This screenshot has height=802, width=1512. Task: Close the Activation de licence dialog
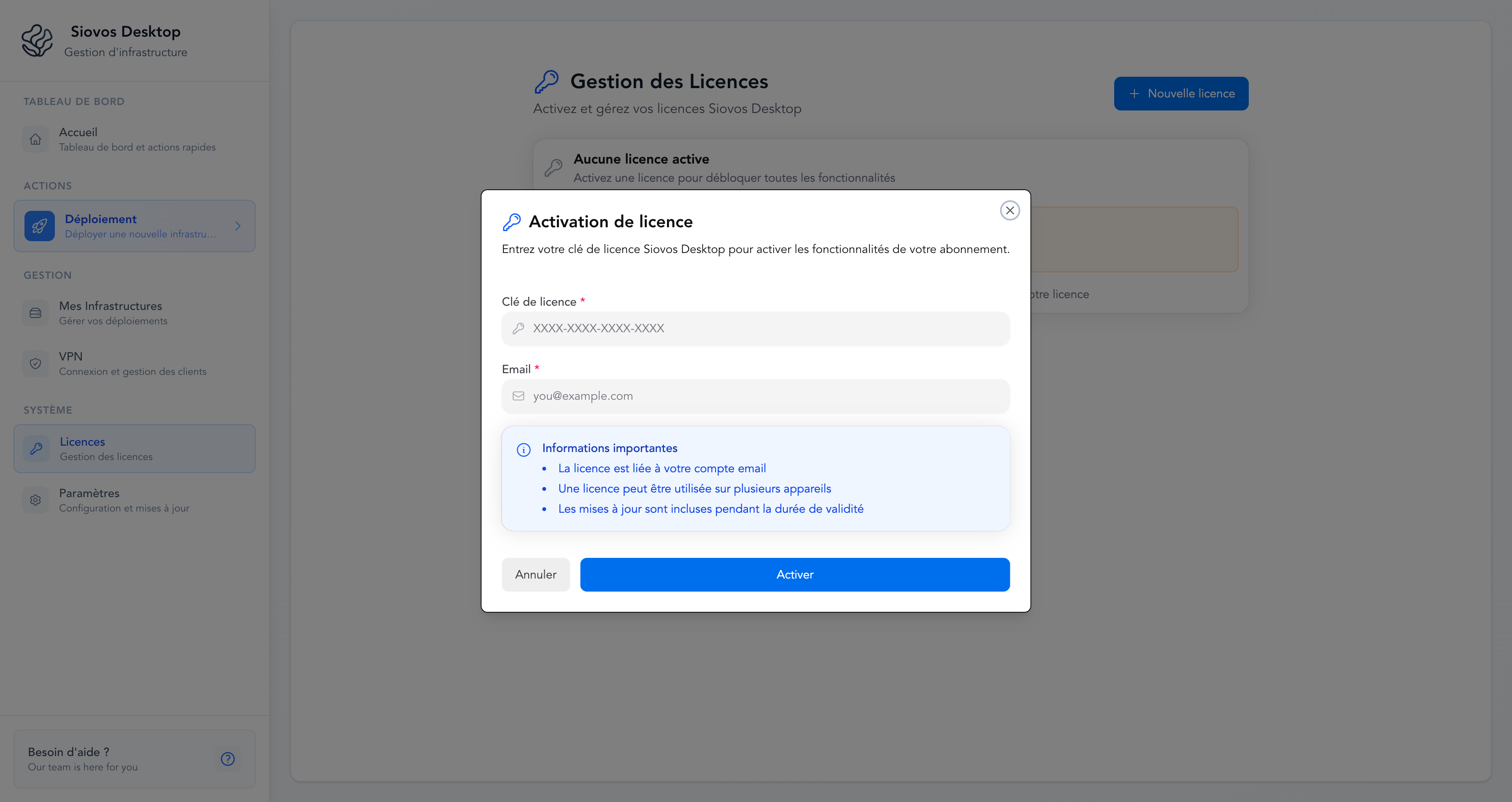tap(1010, 210)
